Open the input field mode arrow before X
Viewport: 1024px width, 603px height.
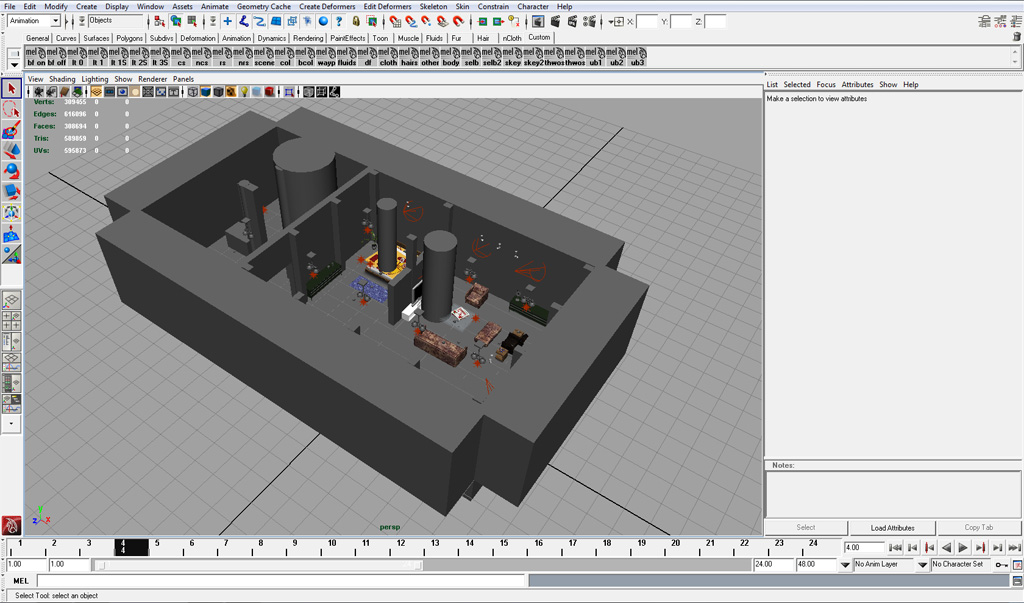point(615,22)
